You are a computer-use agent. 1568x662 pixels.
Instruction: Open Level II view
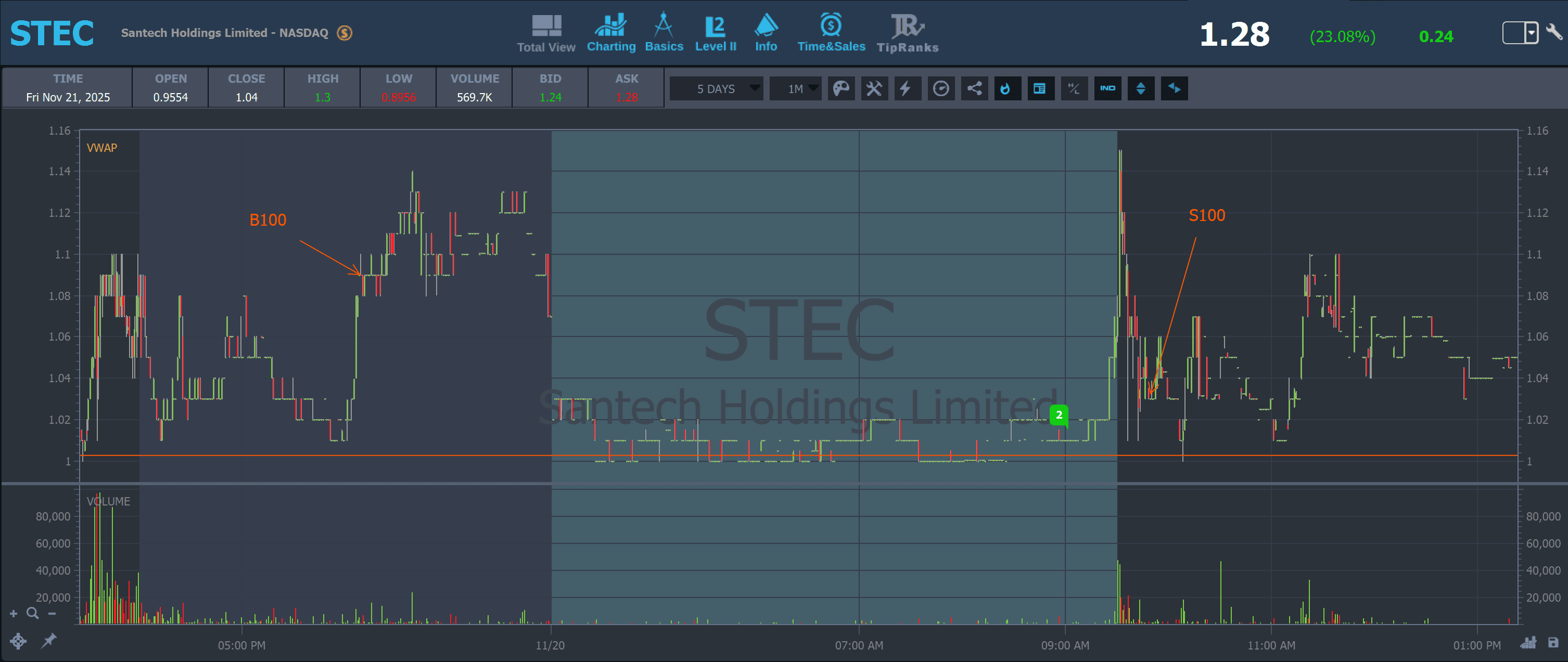[715, 34]
